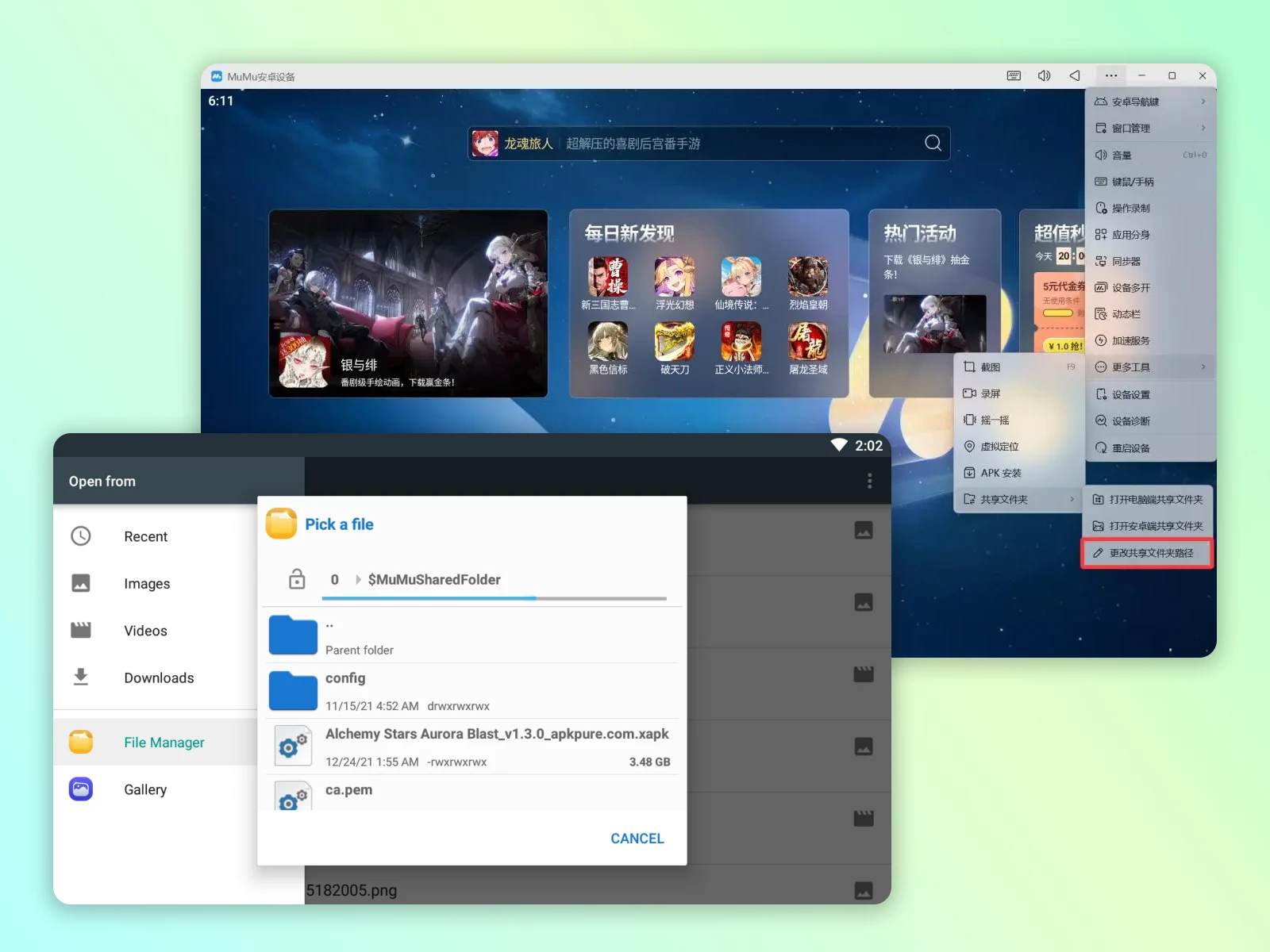Viewport: 1270px width, 952px height.
Task: Open the 银与绯 featured banner
Action: [x=408, y=303]
